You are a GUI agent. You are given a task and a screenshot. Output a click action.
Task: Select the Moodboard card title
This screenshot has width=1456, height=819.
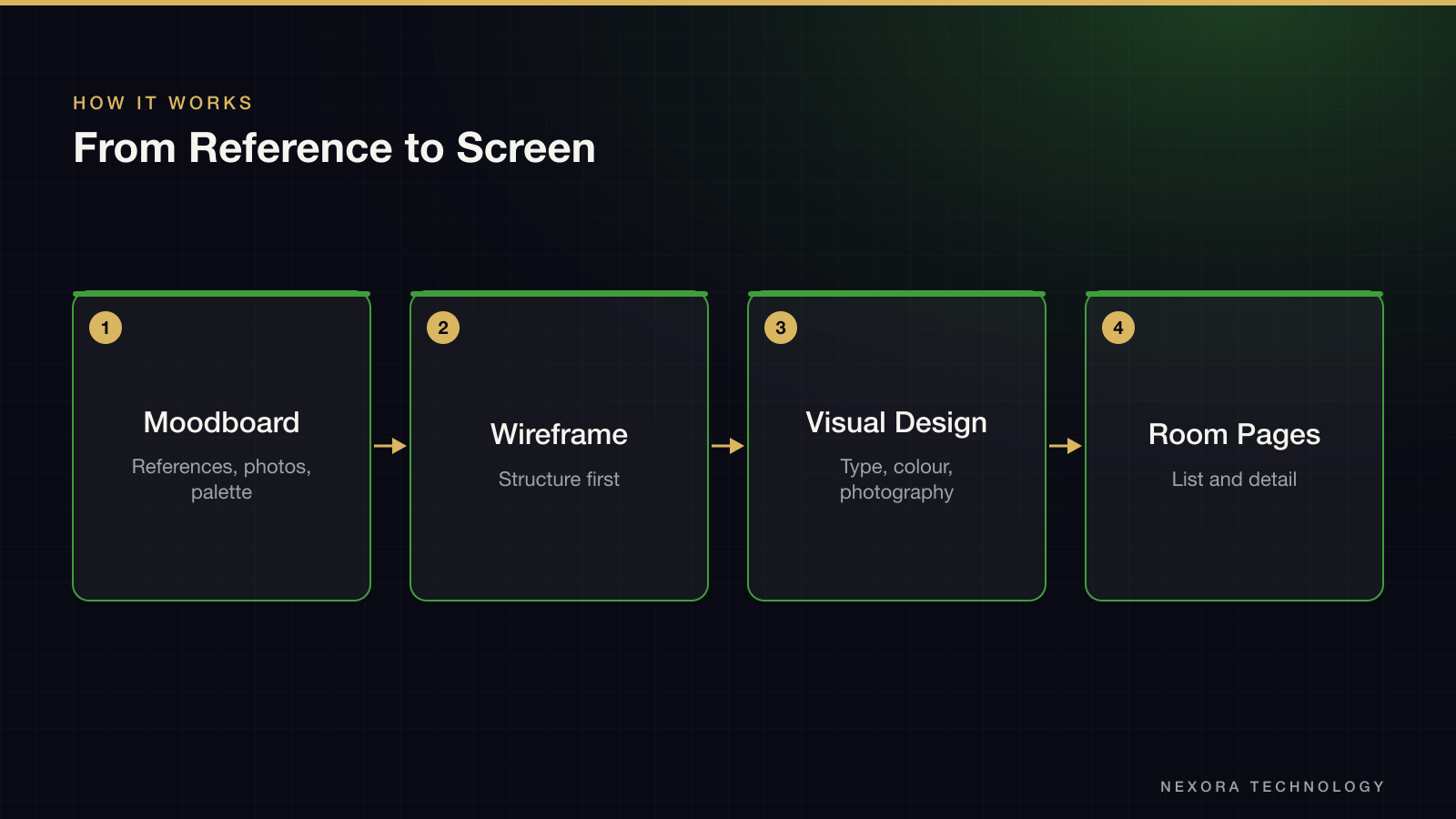point(221,422)
